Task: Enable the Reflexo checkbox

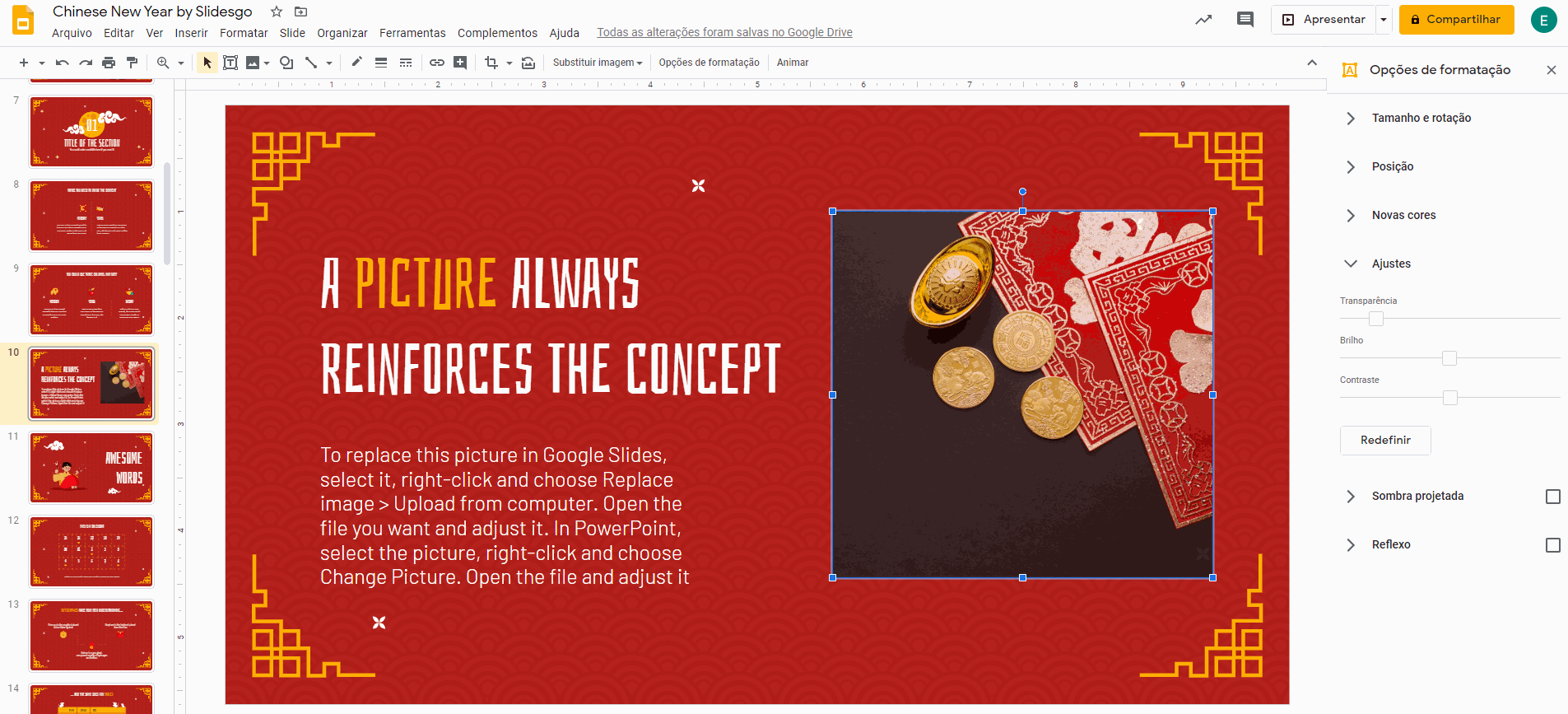Action: pos(1553,545)
